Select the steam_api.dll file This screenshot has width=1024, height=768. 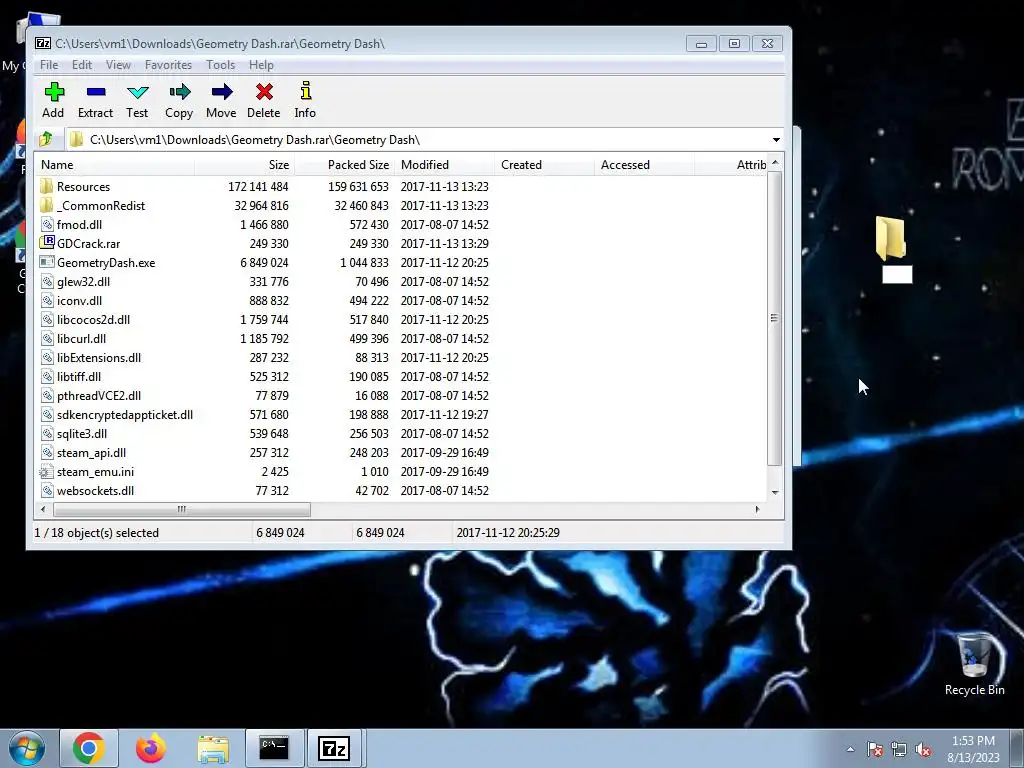91,452
